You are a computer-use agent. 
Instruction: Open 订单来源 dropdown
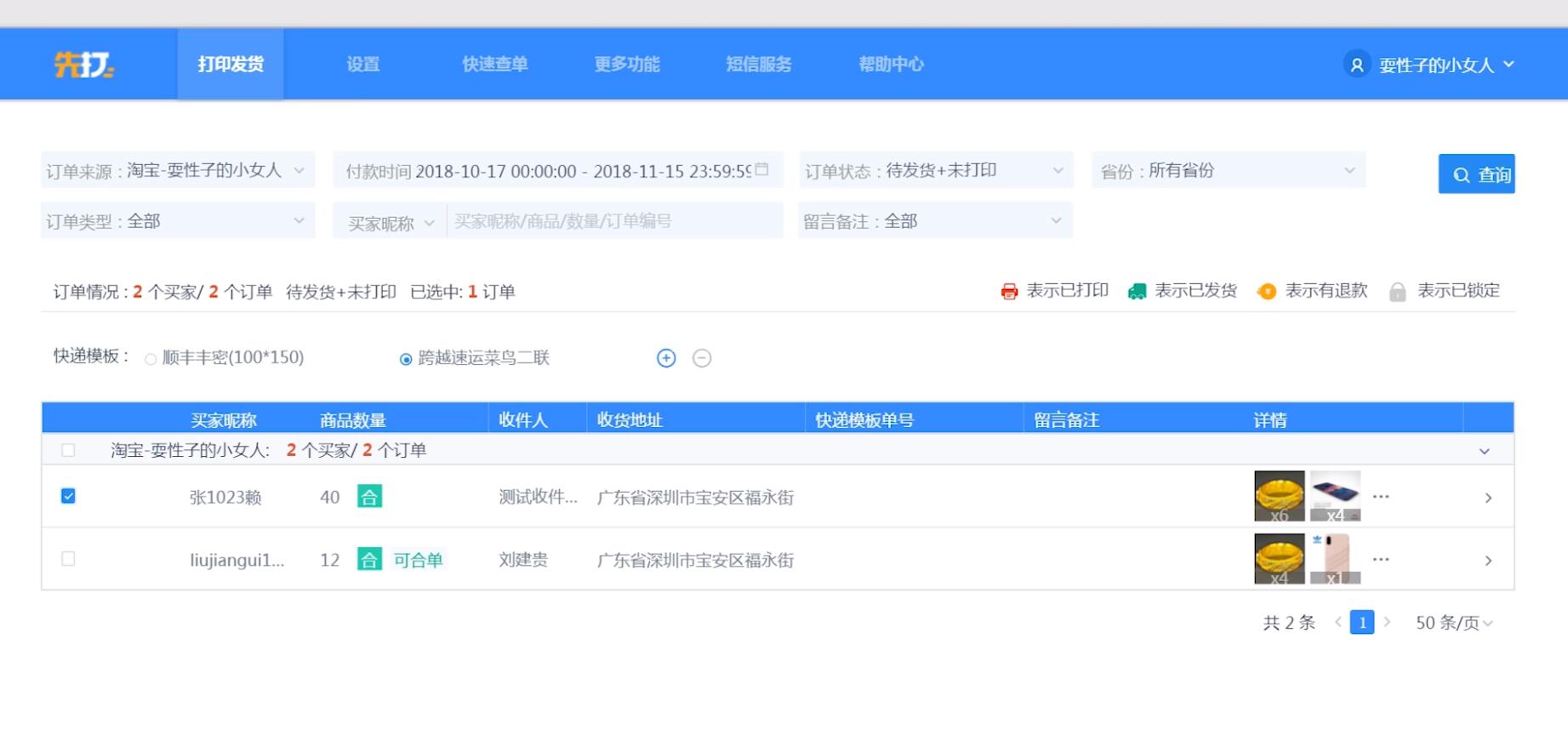coord(178,170)
